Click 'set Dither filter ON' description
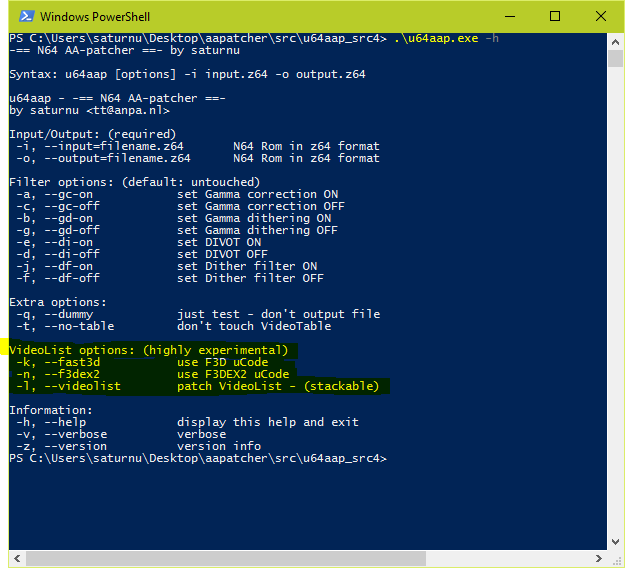The width and height of the screenshot is (625, 568). 247,266
